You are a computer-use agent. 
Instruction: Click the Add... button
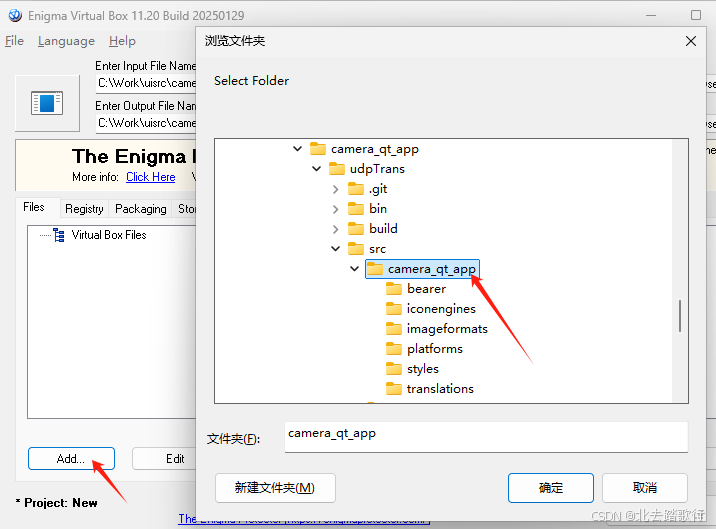click(71, 459)
